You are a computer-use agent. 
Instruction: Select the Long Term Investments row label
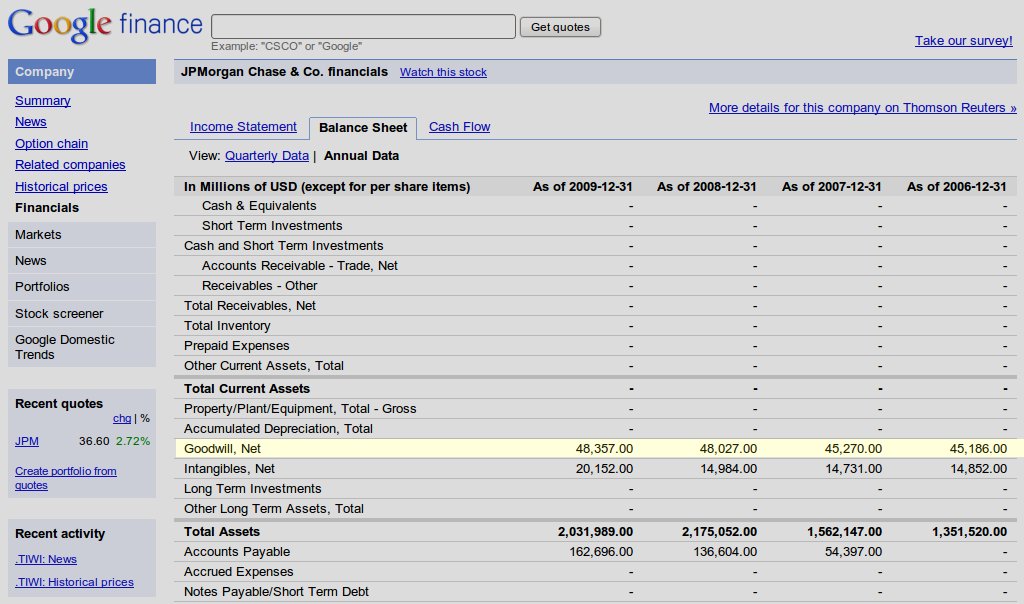(x=253, y=488)
